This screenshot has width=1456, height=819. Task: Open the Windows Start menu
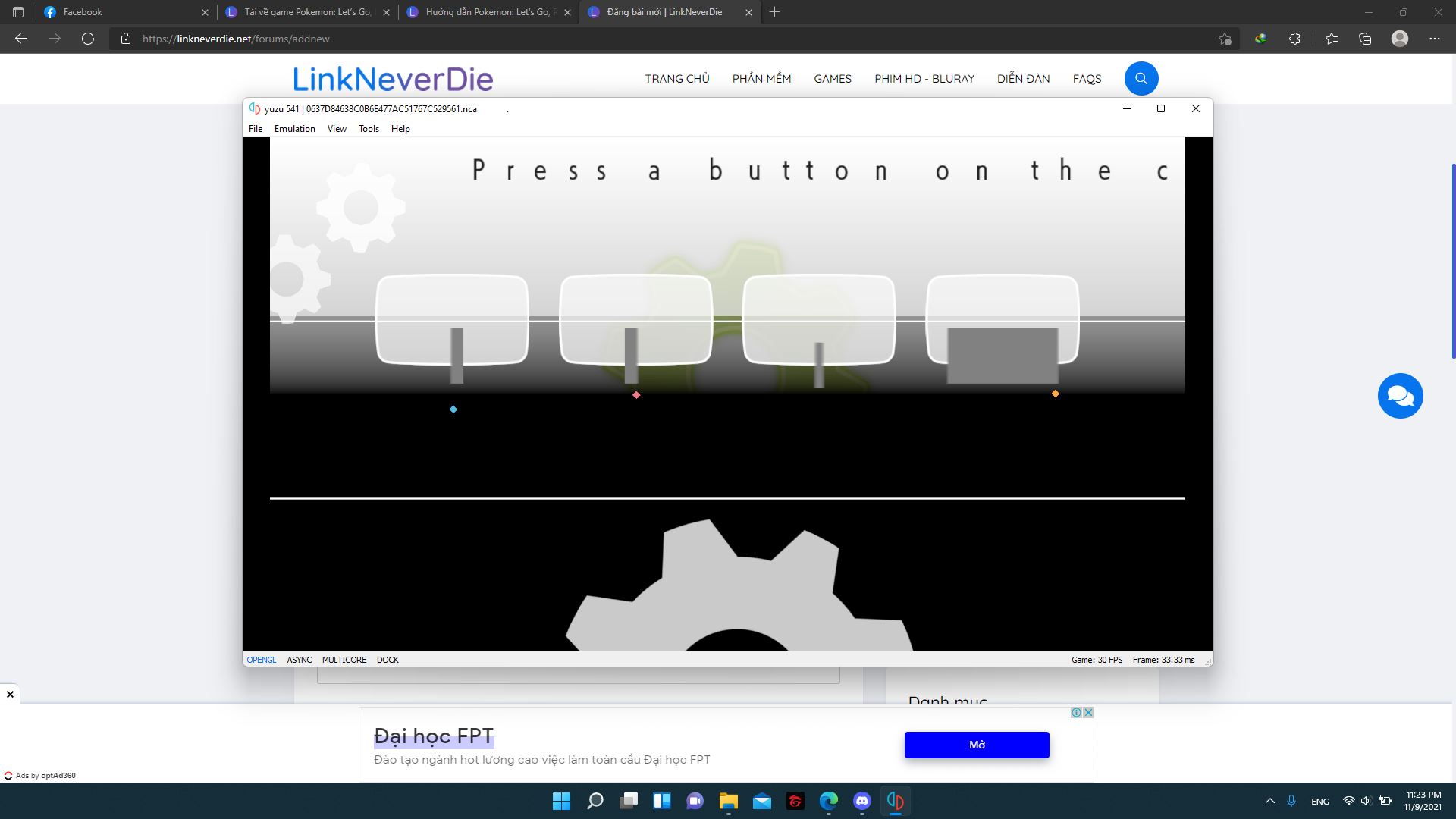[561, 801]
